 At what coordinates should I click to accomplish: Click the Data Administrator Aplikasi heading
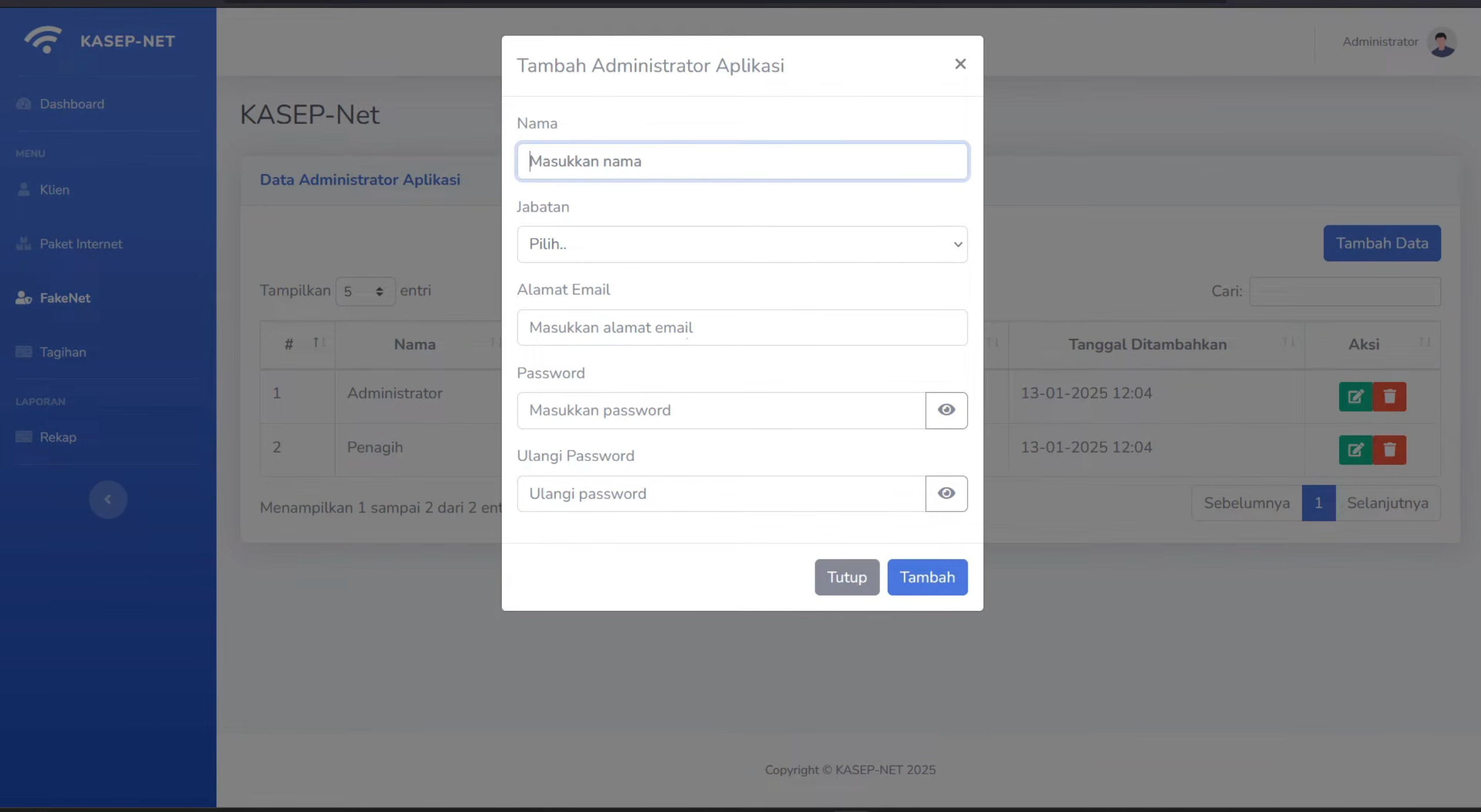pyautogui.click(x=360, y=180)
